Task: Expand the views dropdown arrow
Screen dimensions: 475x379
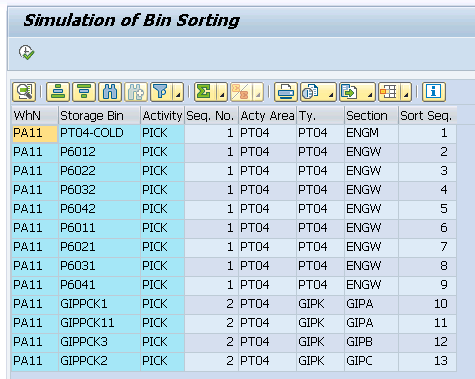Action: [331, 92]
